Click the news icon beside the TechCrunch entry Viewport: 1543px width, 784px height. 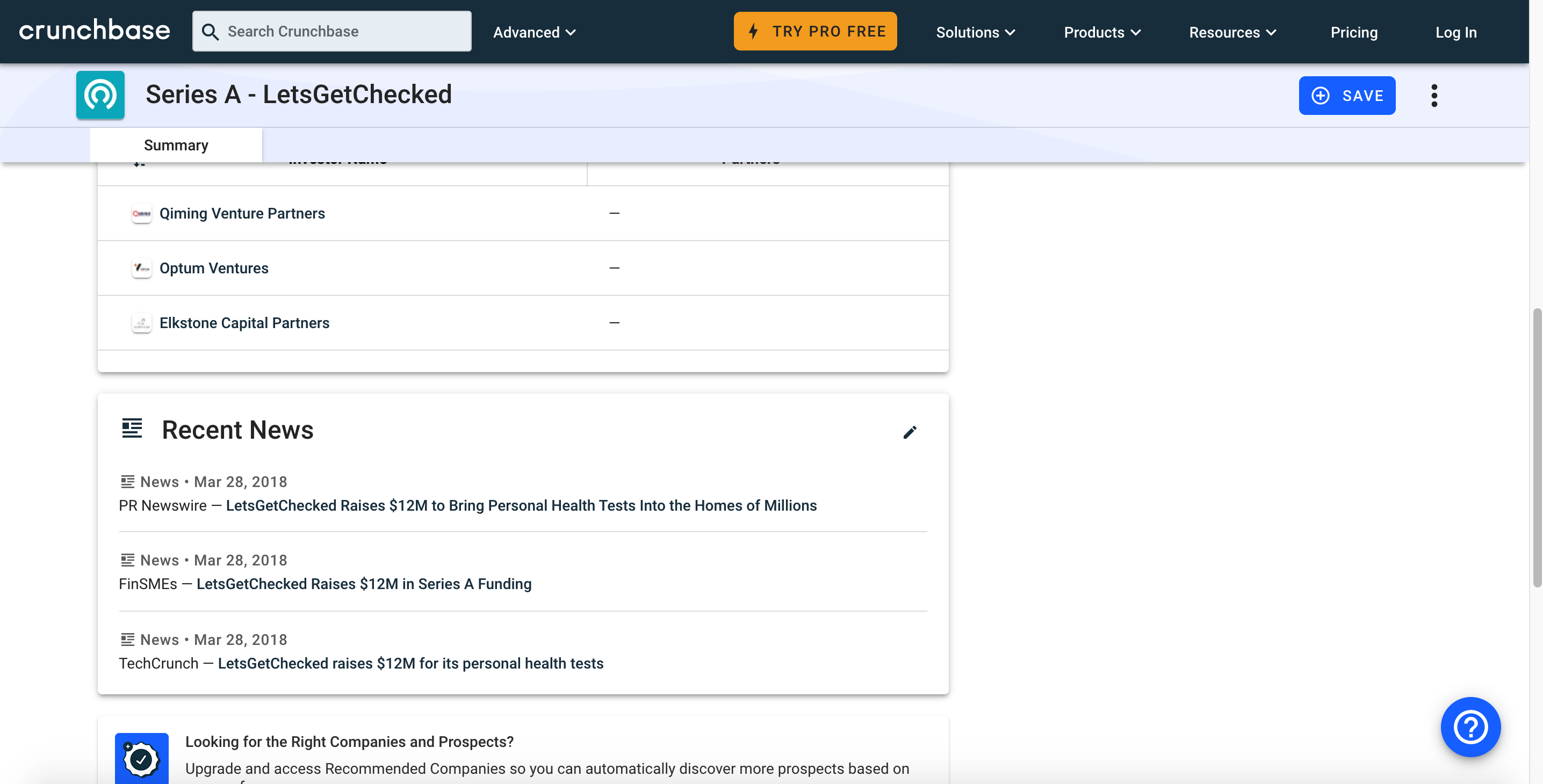126,639
